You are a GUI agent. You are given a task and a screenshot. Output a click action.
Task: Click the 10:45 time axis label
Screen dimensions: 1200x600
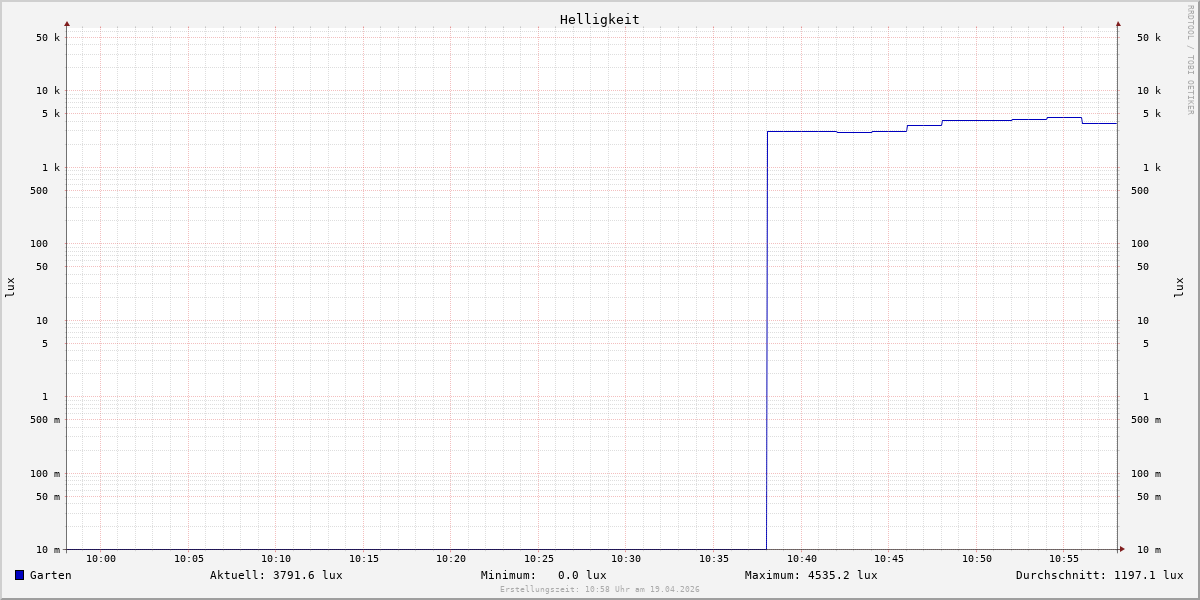889,559
